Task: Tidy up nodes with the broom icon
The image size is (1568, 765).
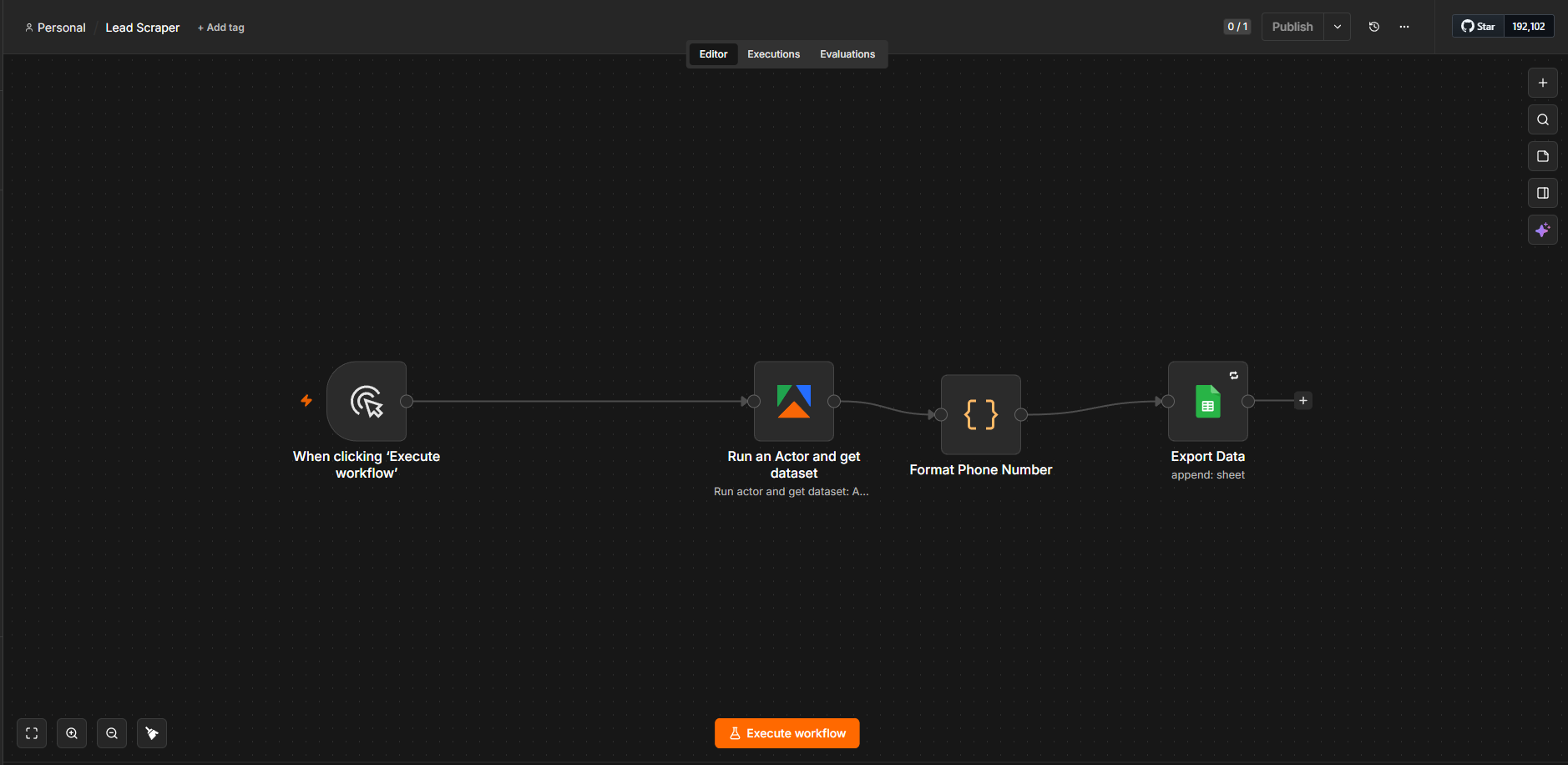Action: pyautogui.click(x=152, y=733)
